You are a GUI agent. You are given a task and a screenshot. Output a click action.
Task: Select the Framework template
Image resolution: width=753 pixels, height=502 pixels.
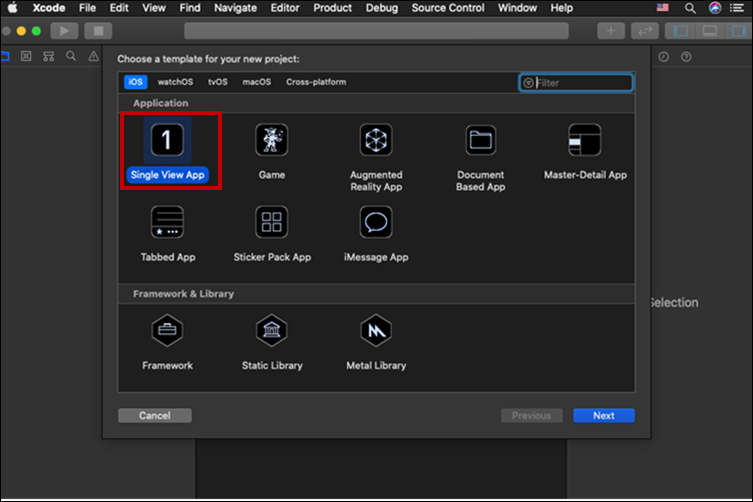click(x=167, y=342)
